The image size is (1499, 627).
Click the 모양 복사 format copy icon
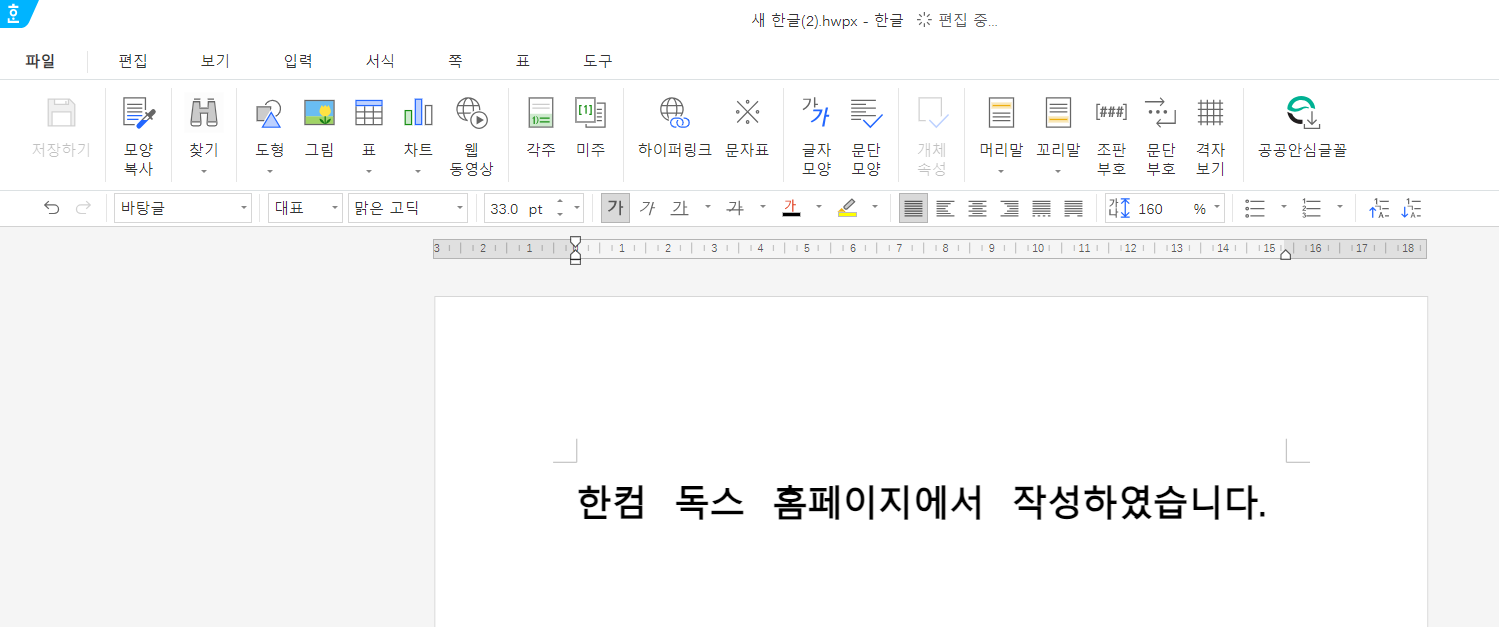[139, 135]
